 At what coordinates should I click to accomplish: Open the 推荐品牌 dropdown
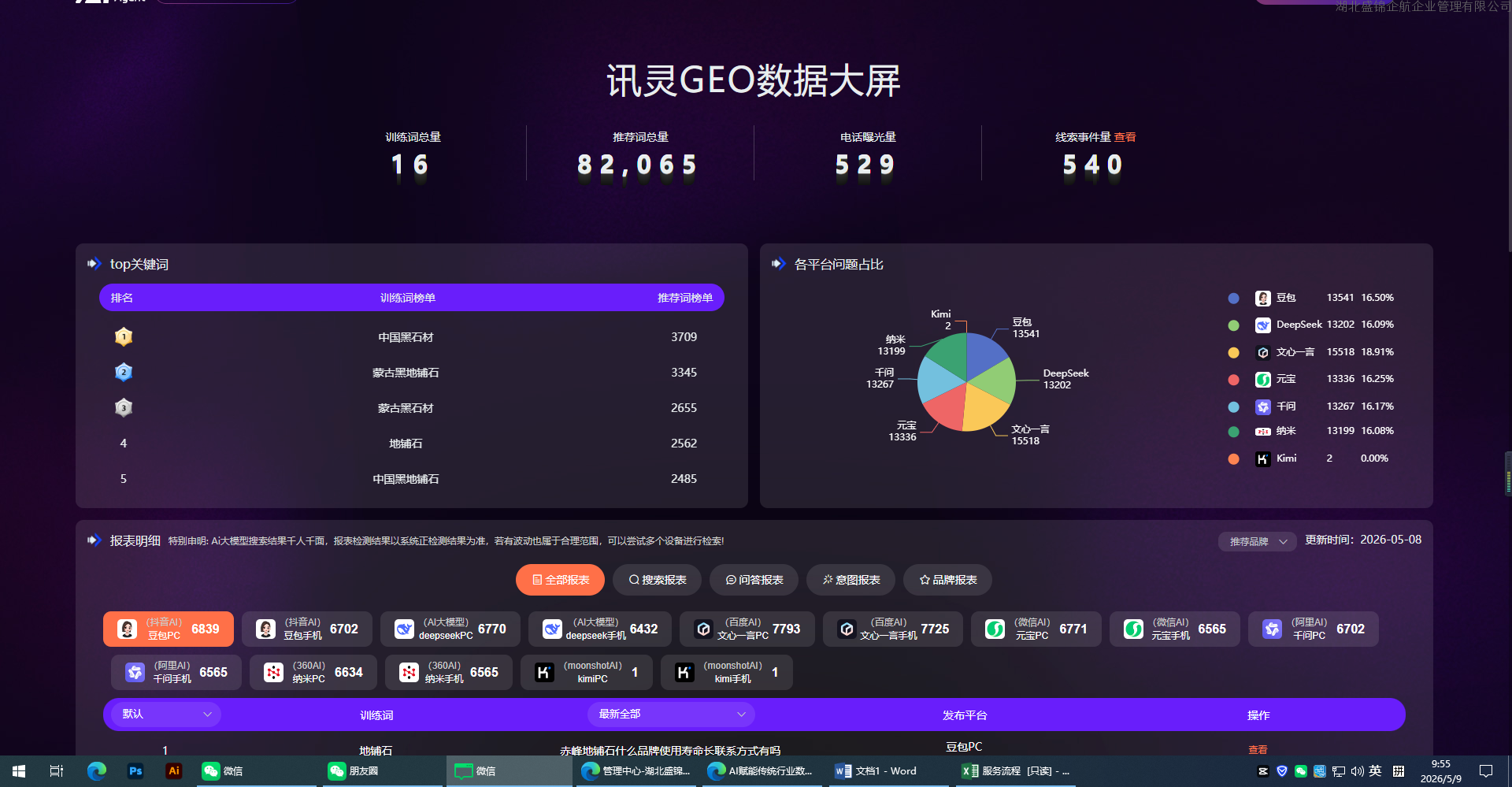click(x=1258, y=541)
